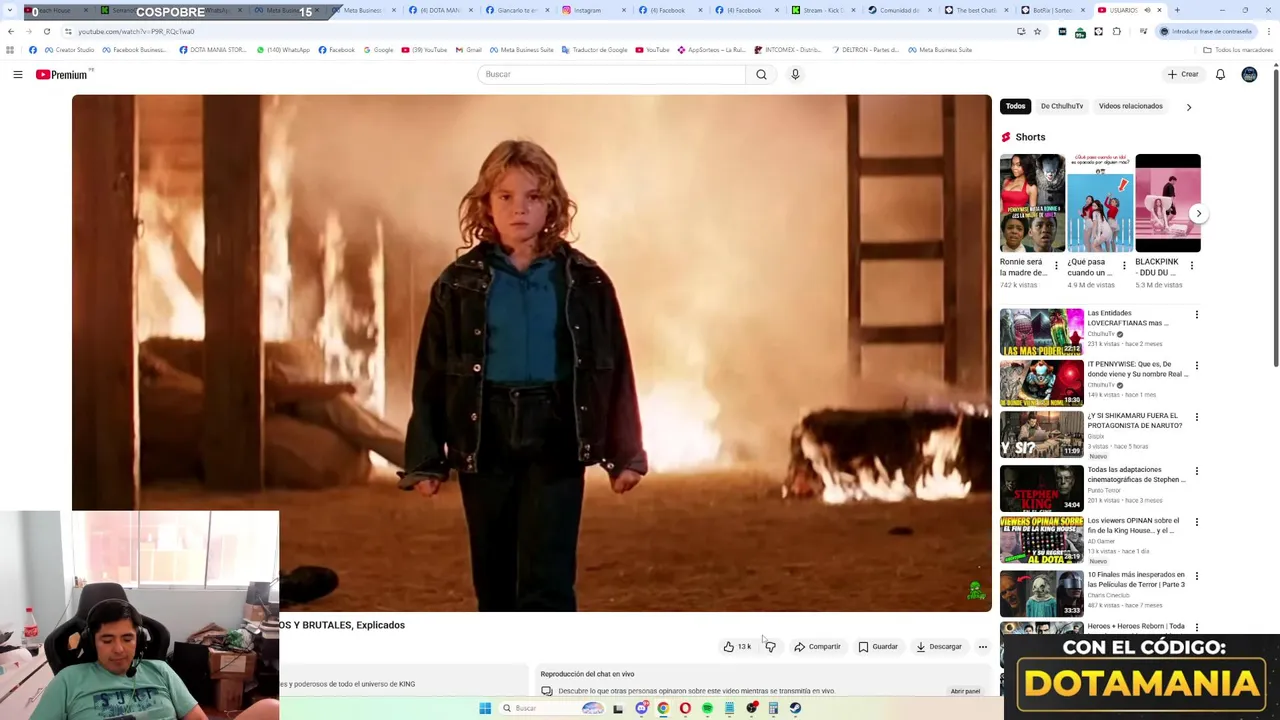The width and height of the screenshot is (1280, 720).
Task: Open Los viewers OPINAN video thumbnail
Action: point(1041,539)
